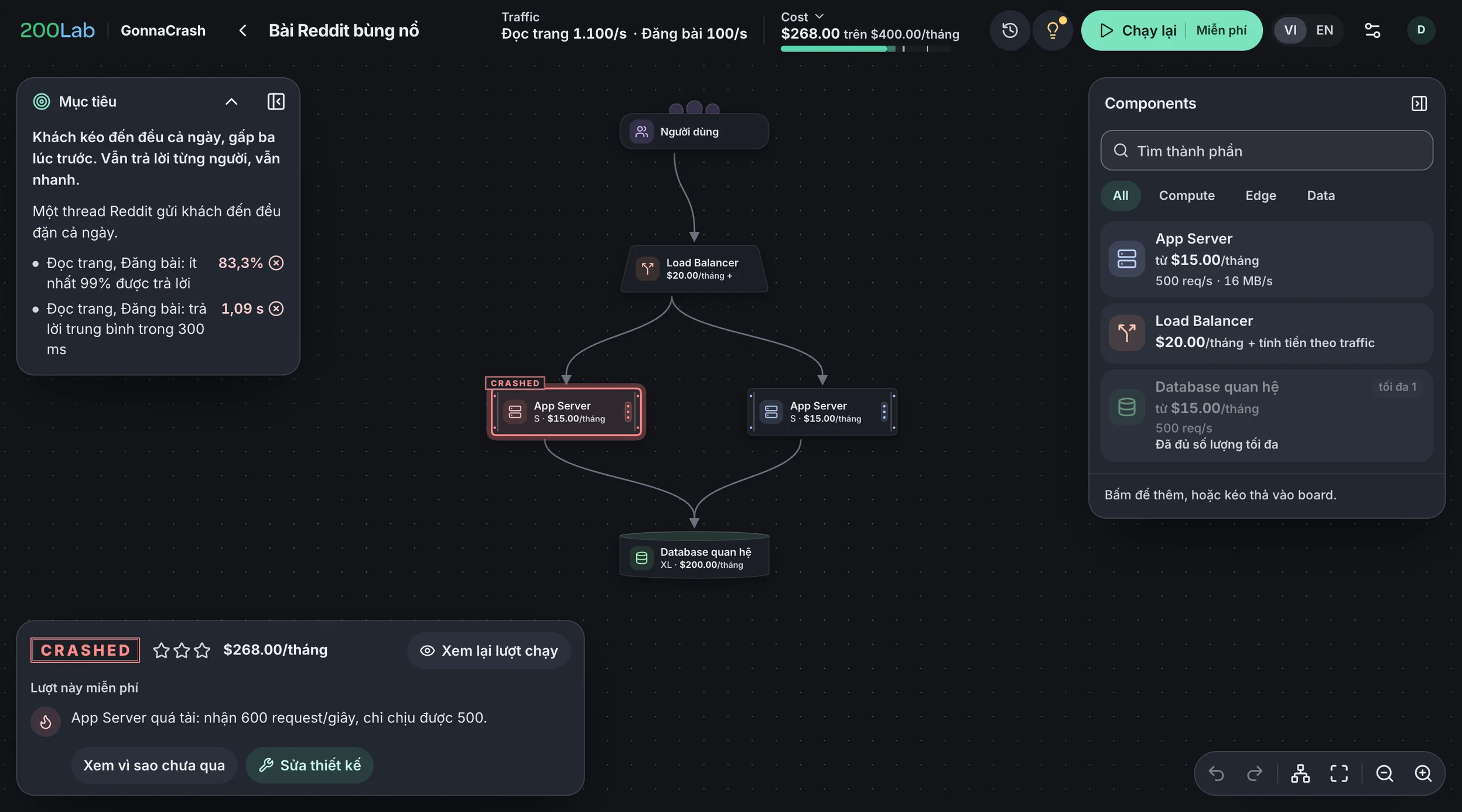Open the settings sliders icon
This screenshot has width=1462, height=812.
point(1372,30)
